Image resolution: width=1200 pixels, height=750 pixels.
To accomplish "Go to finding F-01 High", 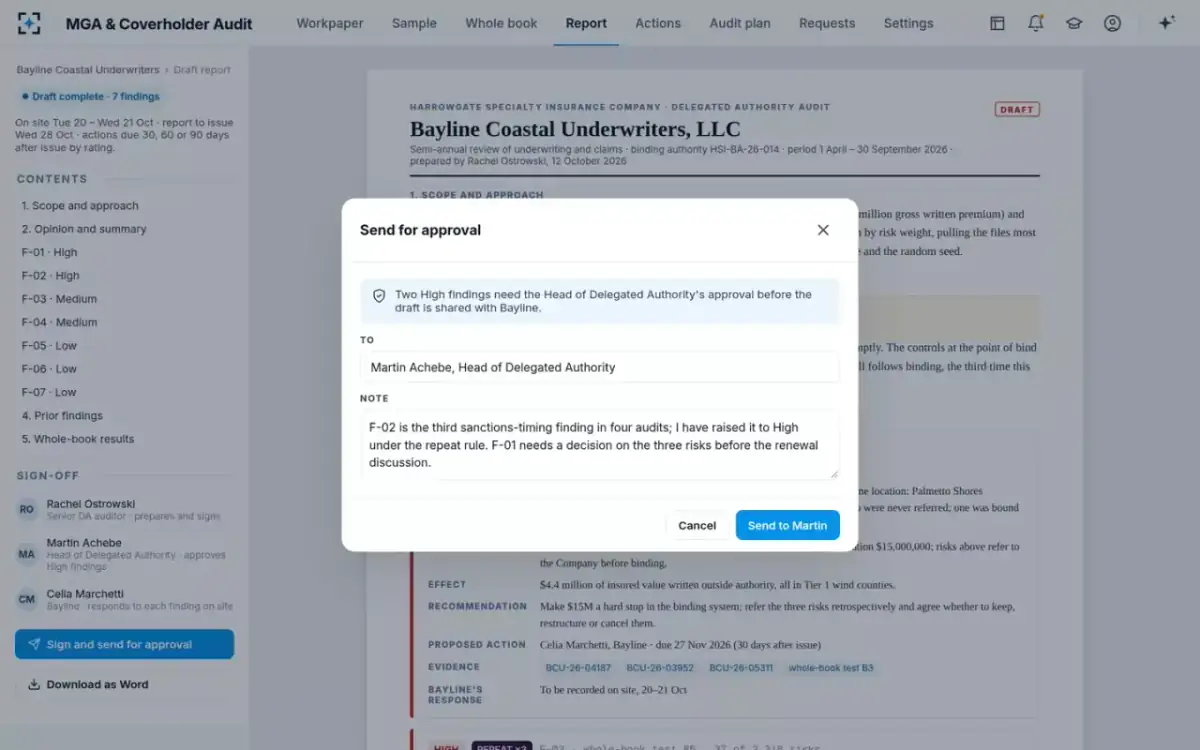I will [x=49, y=252].
